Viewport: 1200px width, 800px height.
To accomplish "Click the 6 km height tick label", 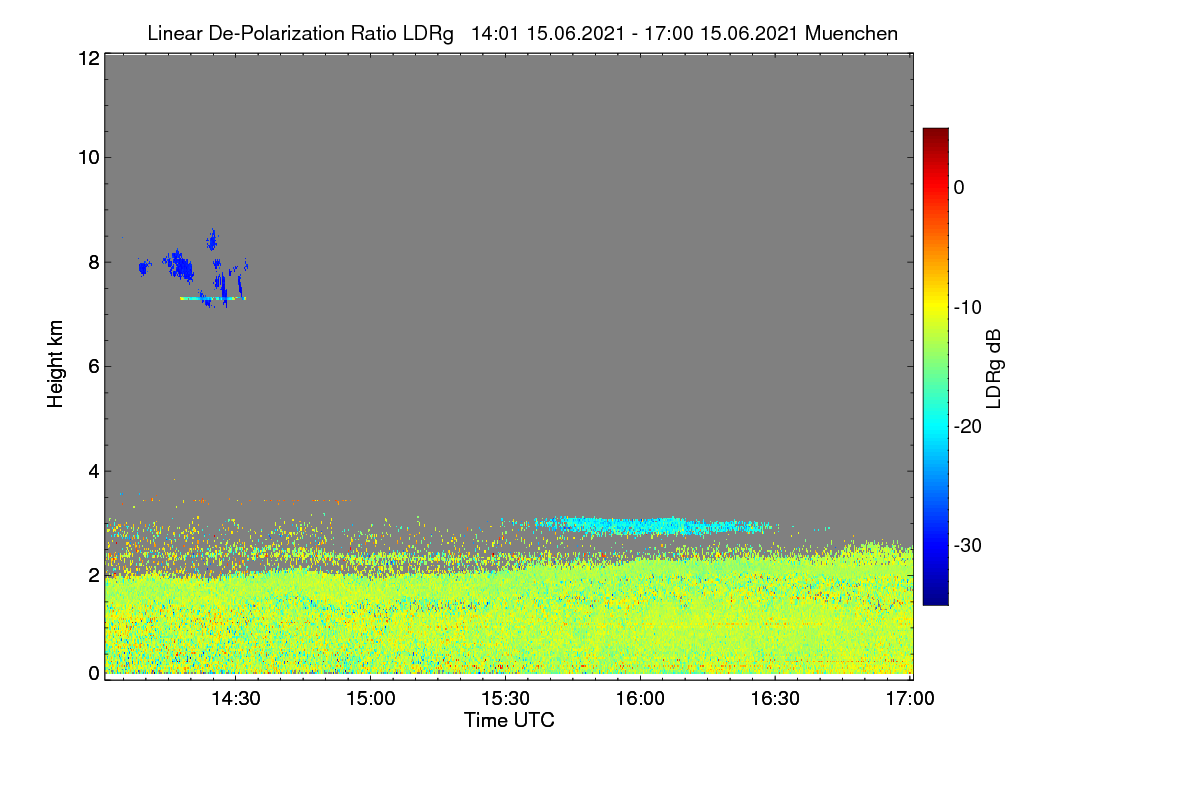I will [92, 366].
